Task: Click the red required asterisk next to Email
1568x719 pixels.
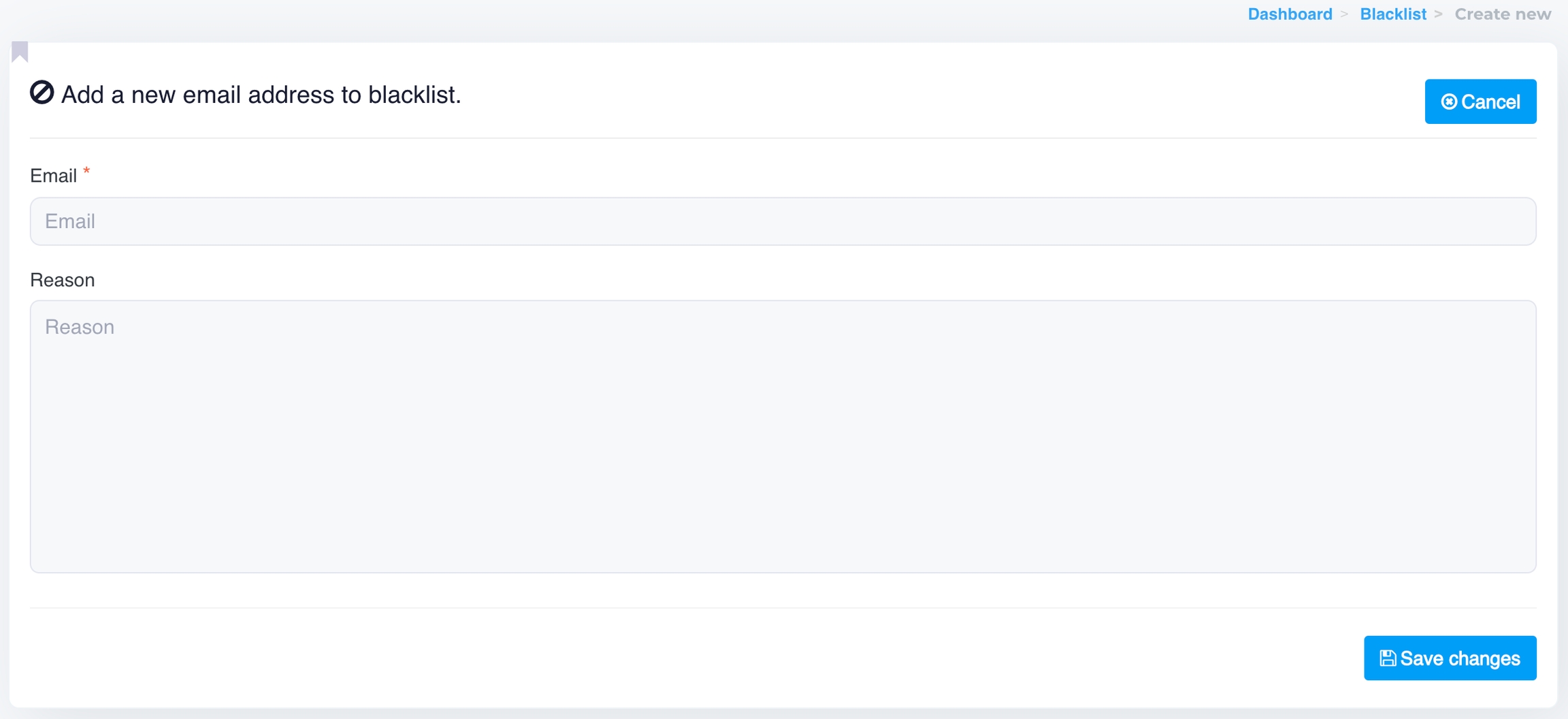Action: click(x=86, y=172)
